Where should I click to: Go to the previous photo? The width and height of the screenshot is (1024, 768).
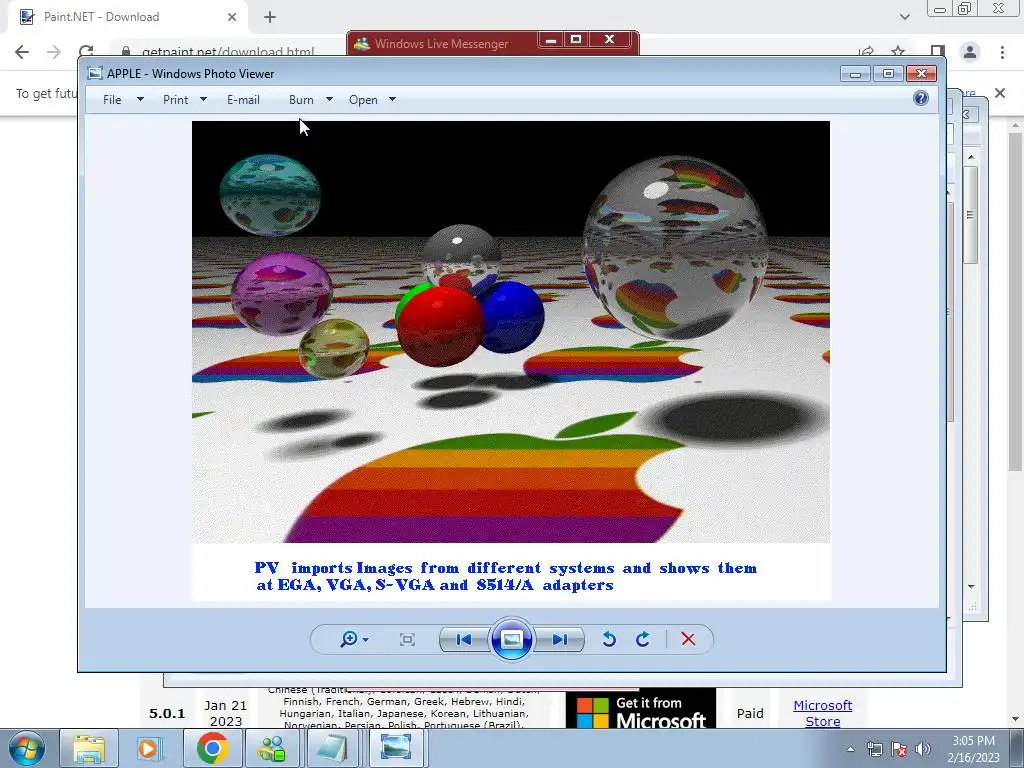pos(464,639)
